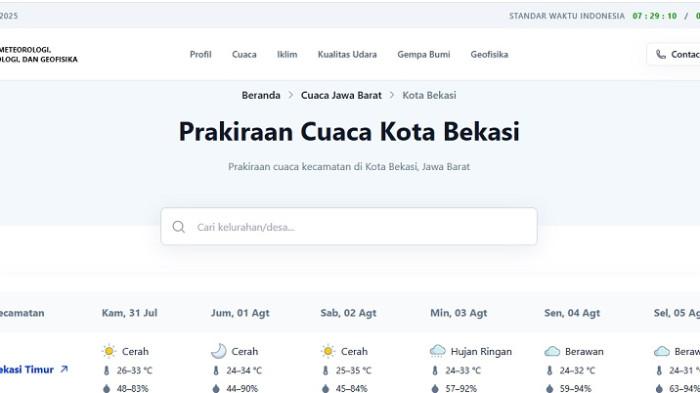Go to Beranda breadcrumb link
This screenshot has width=700, height=393.
[x=261, y=95]
